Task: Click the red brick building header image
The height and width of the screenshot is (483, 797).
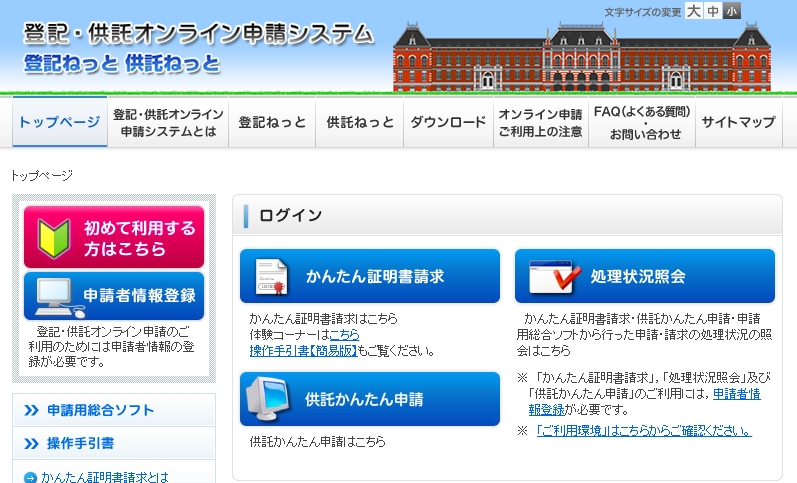Action: click(x=582, y=57)
